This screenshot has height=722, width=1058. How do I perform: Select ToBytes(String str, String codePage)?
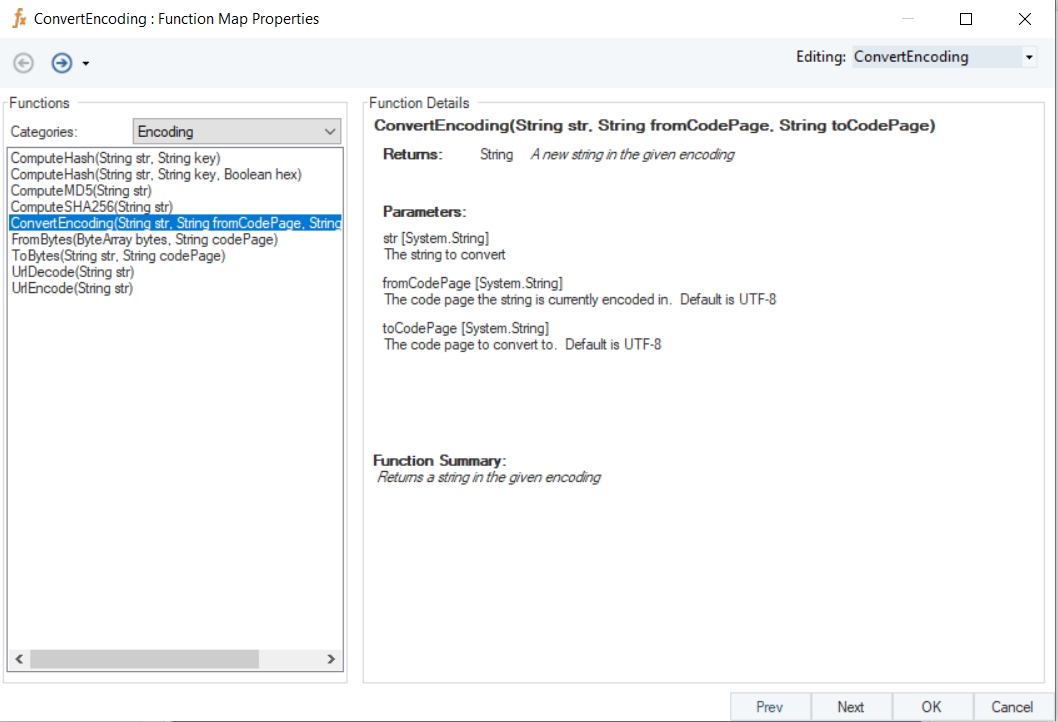118,256
